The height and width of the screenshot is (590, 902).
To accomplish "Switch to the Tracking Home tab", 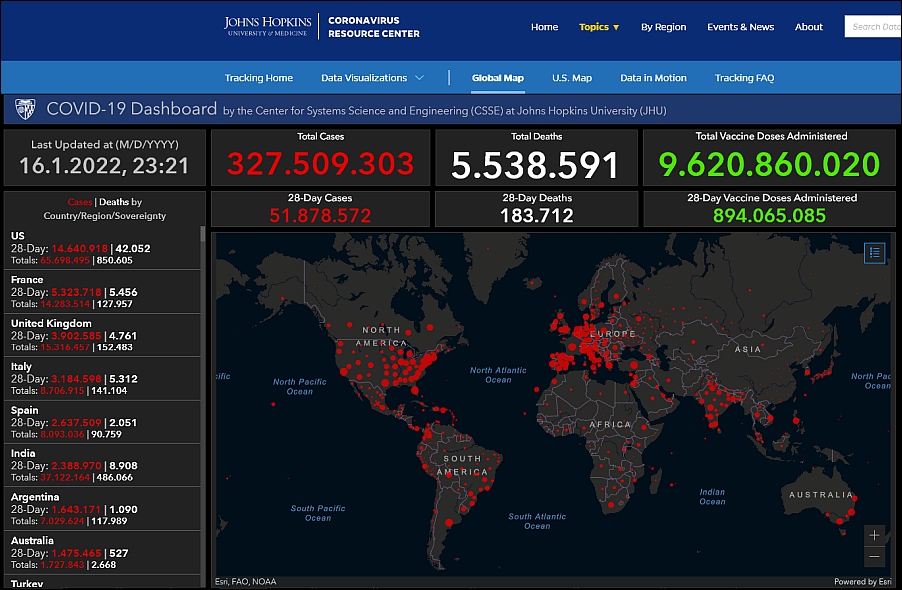I will [x=258, y=78].
